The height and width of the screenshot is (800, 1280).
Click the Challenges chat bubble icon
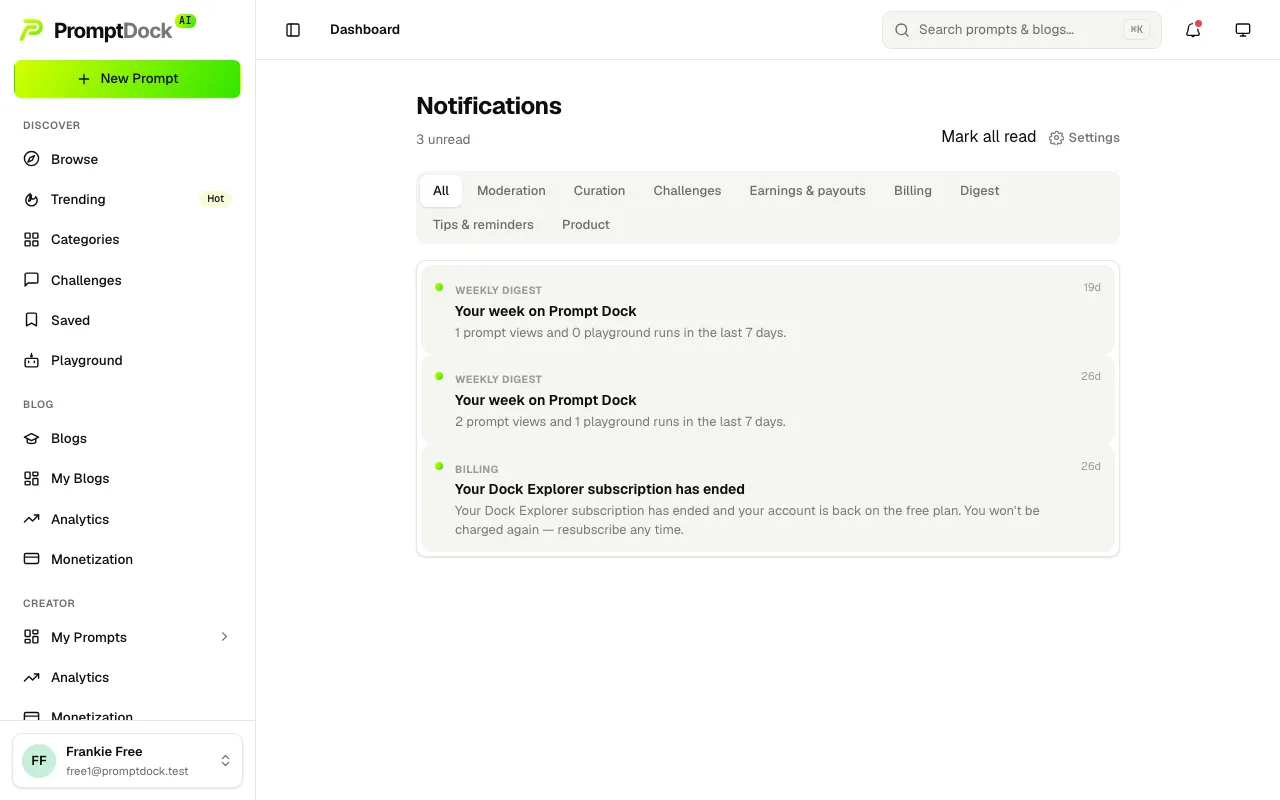coord(31,280)
